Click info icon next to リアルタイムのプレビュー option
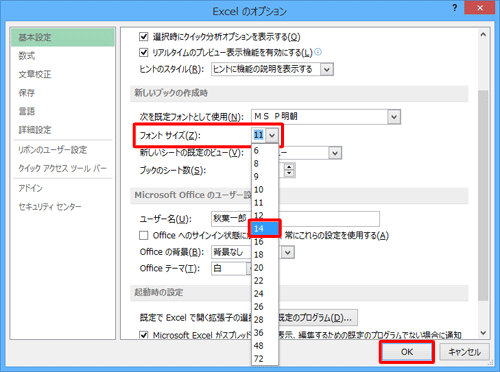 coord(318,52)
